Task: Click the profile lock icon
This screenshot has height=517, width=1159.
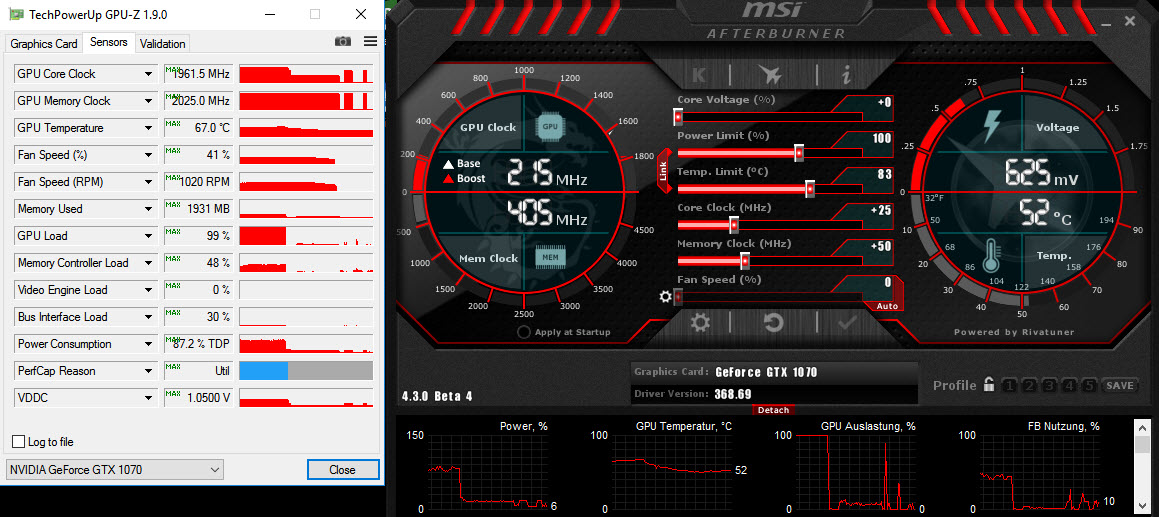Action: [988, 385]
